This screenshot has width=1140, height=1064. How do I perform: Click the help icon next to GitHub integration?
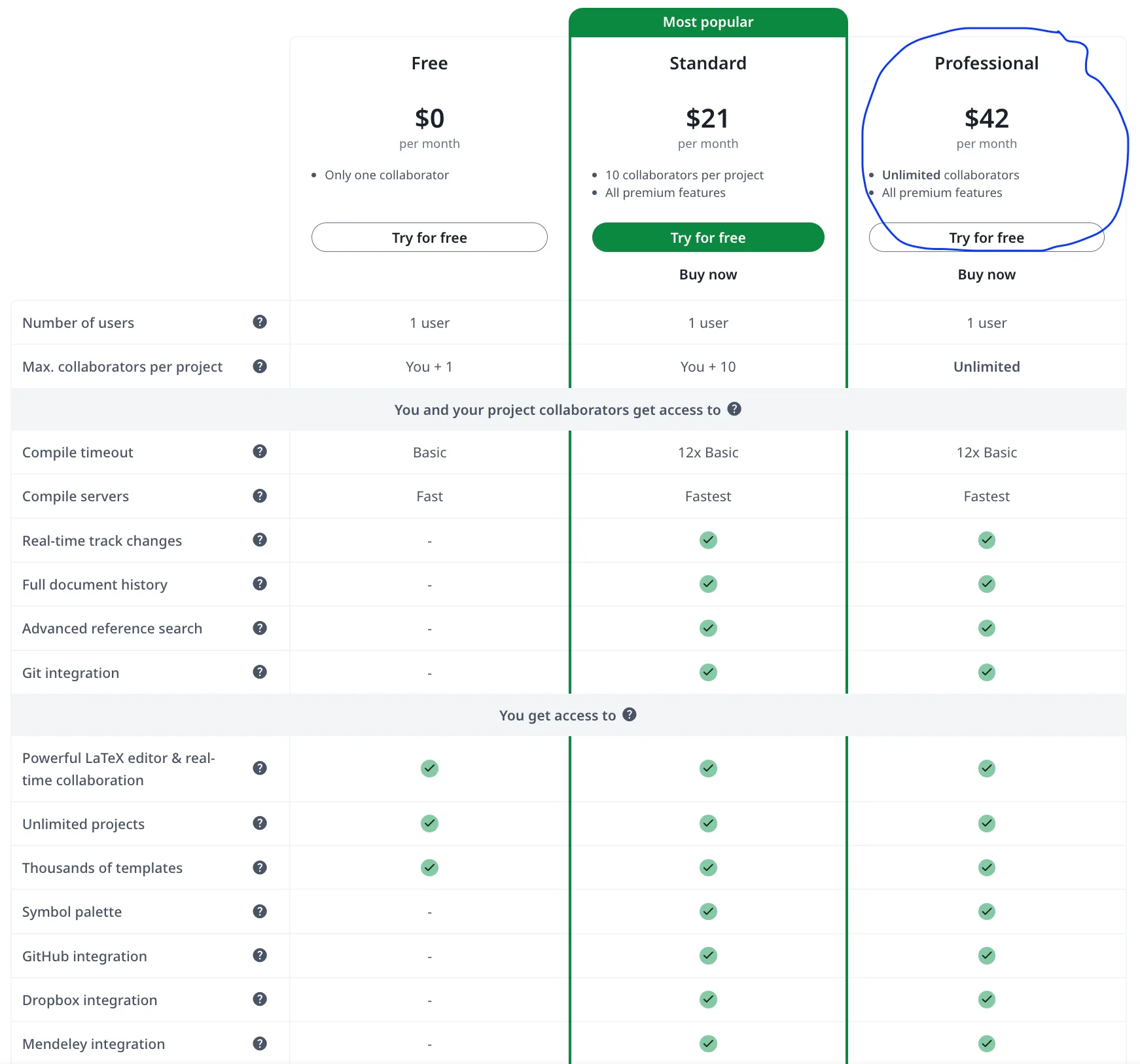click(x=259, y=955)
